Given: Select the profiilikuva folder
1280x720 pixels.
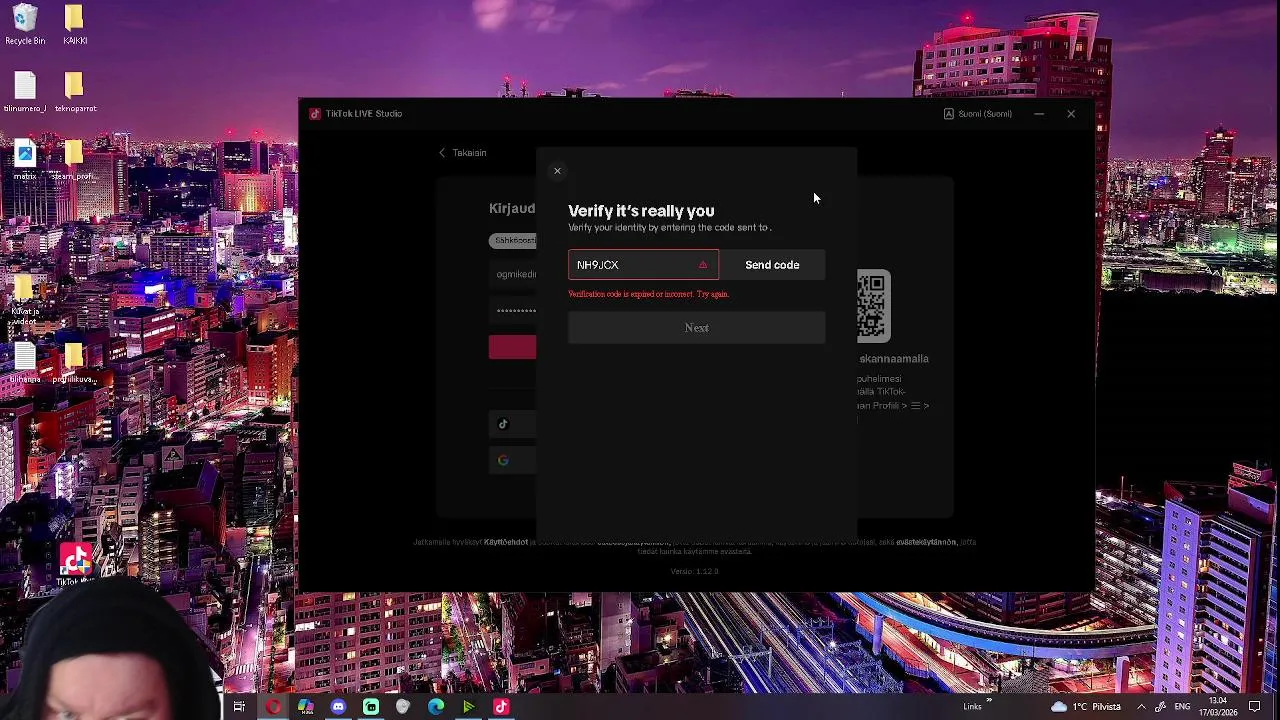Looking at the screenshot, I should [x=74, y=363].
